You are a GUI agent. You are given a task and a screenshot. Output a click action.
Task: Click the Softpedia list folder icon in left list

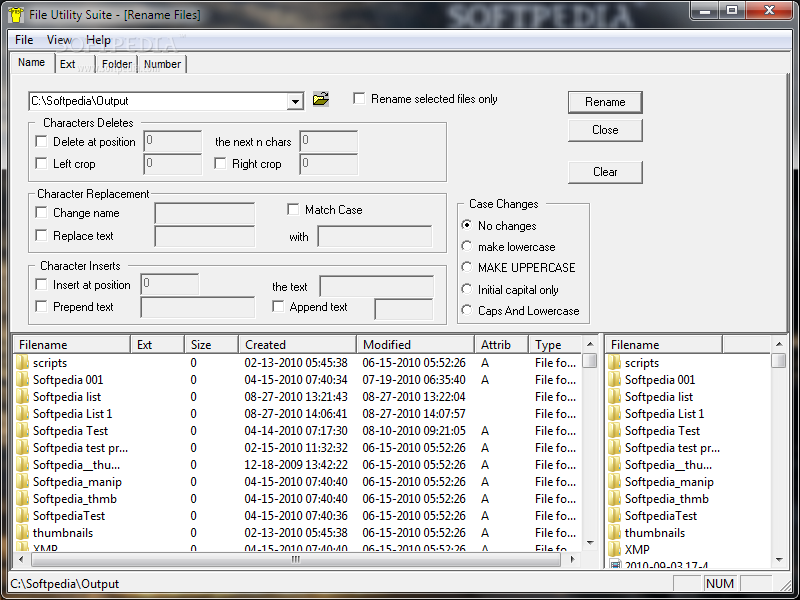point(22,396)
